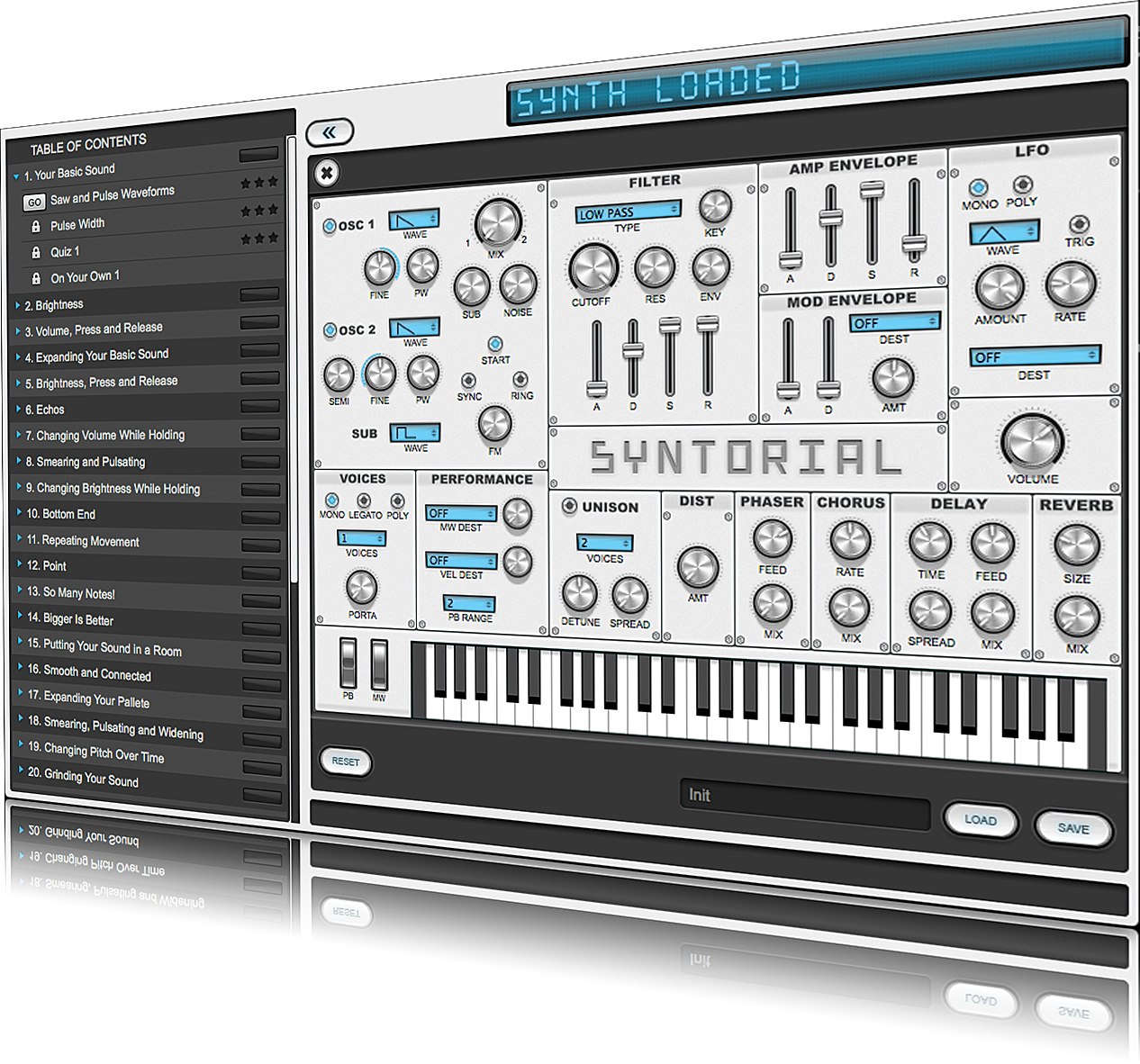Viewport: 1140px width, 1064px height.
Task: Turn on the UNISON switch
Action: (x=569, y=507)
